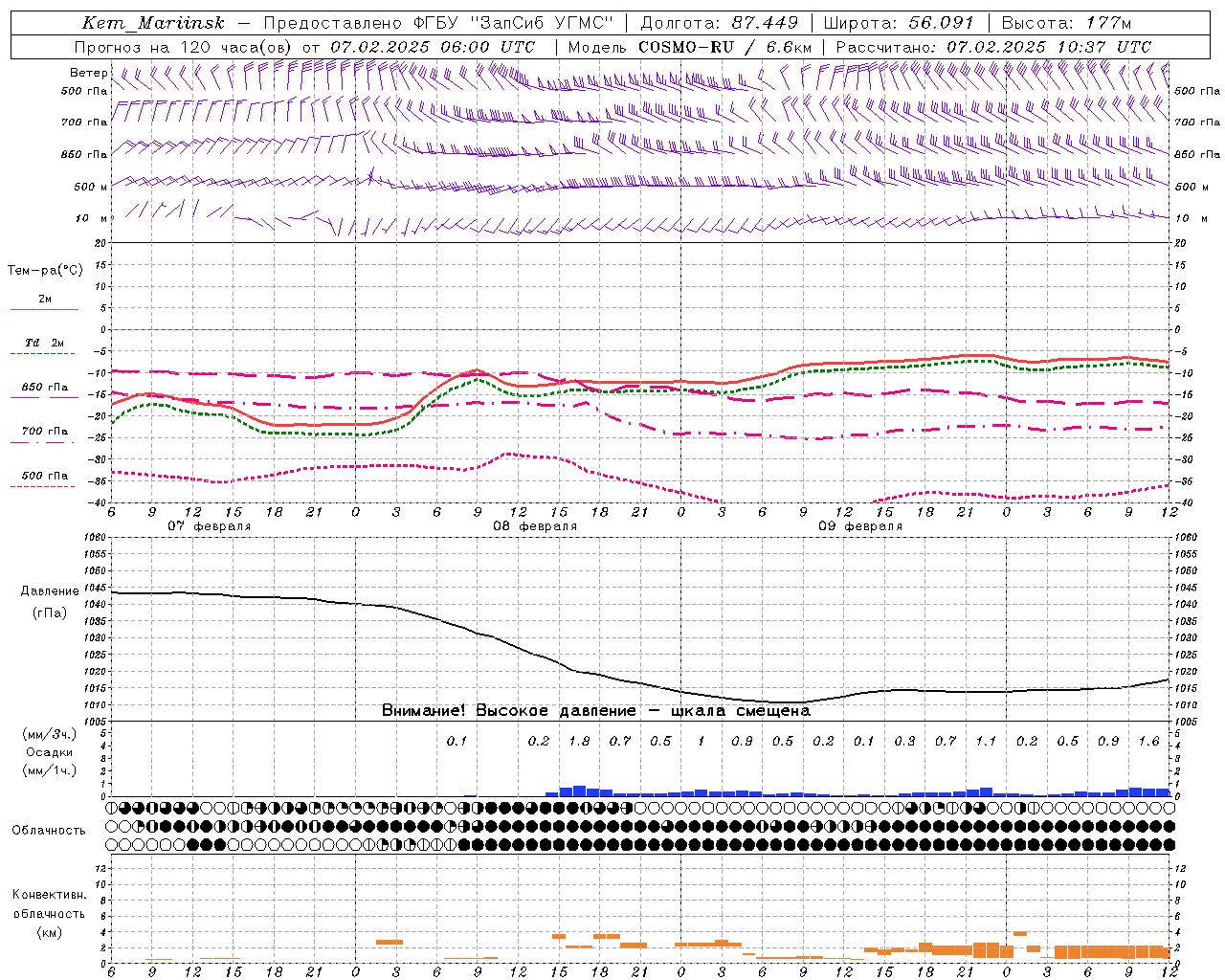Select the Облачность cloud cover label
1225x980 pixels.
click(49, 831)
